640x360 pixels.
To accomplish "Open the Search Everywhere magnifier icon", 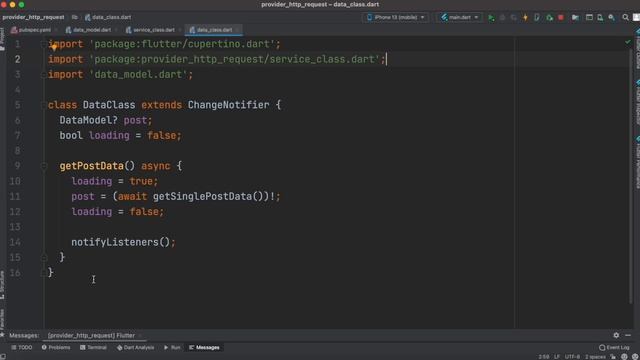I will point(625,18).
